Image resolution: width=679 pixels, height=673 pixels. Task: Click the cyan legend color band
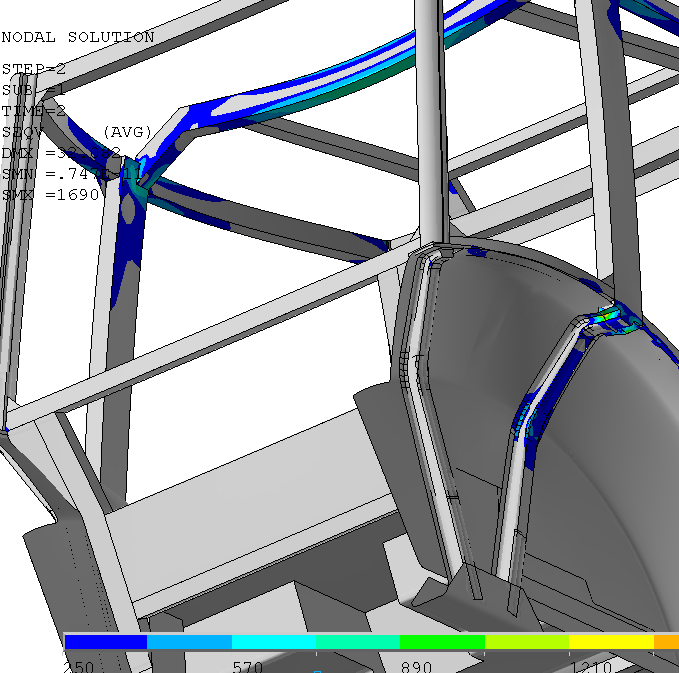(273, 641)
